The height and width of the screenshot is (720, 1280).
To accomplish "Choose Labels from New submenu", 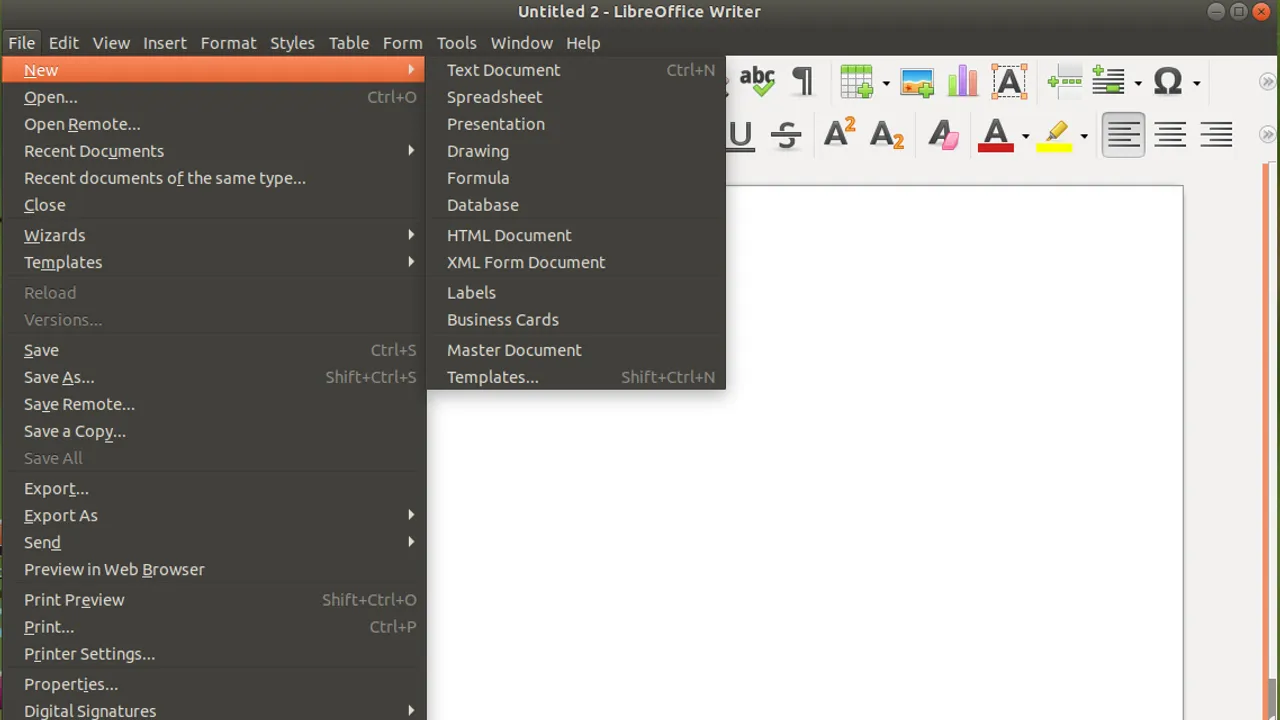I will 576,293.
